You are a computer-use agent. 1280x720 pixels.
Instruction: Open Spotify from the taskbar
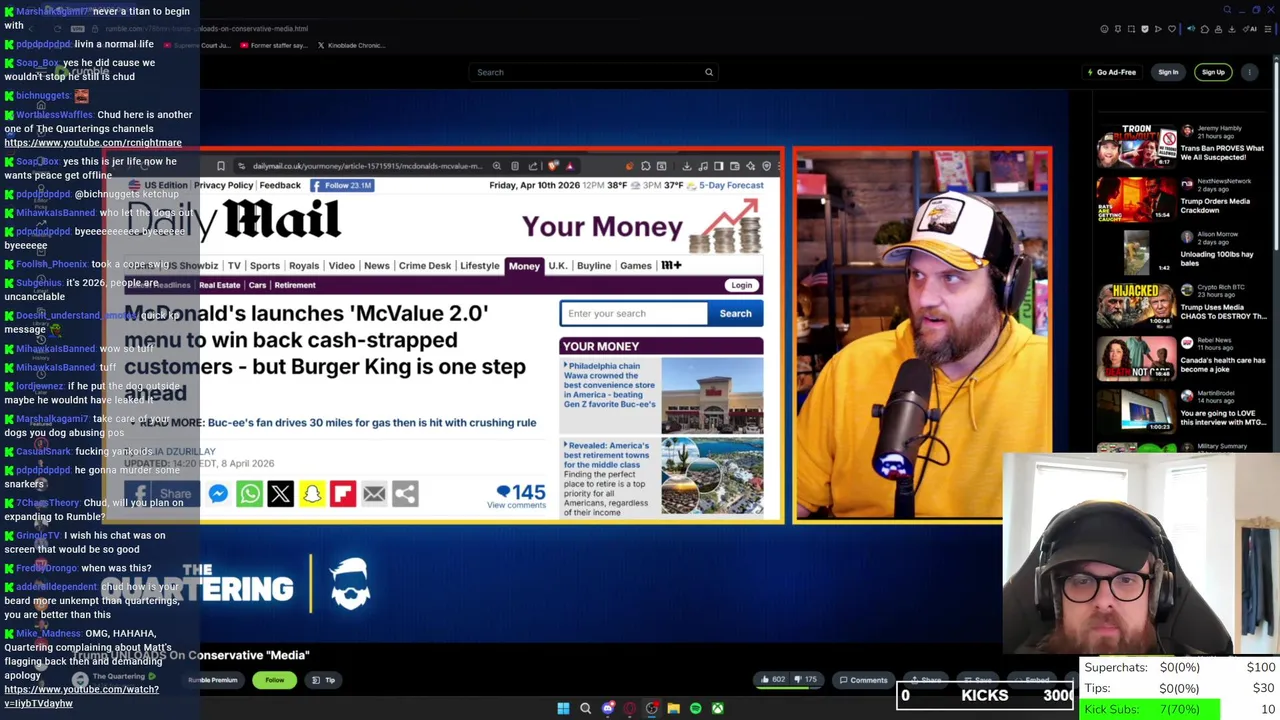click(695, 708)
